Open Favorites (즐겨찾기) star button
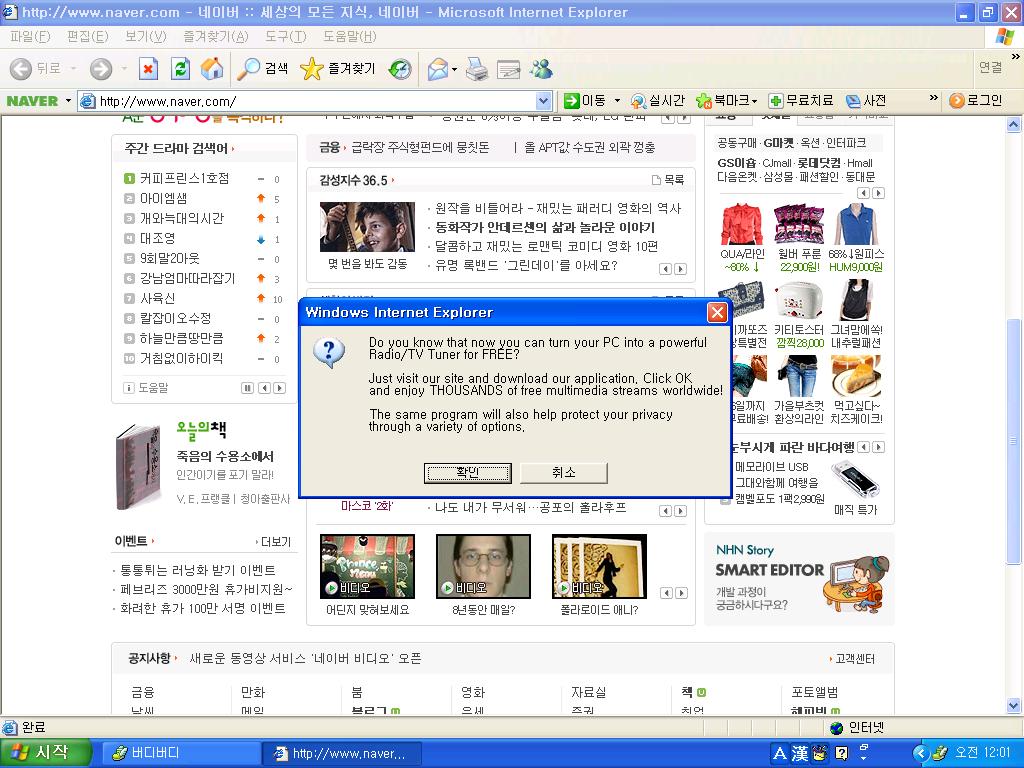The image size is (1024, 768). [338, 69]
